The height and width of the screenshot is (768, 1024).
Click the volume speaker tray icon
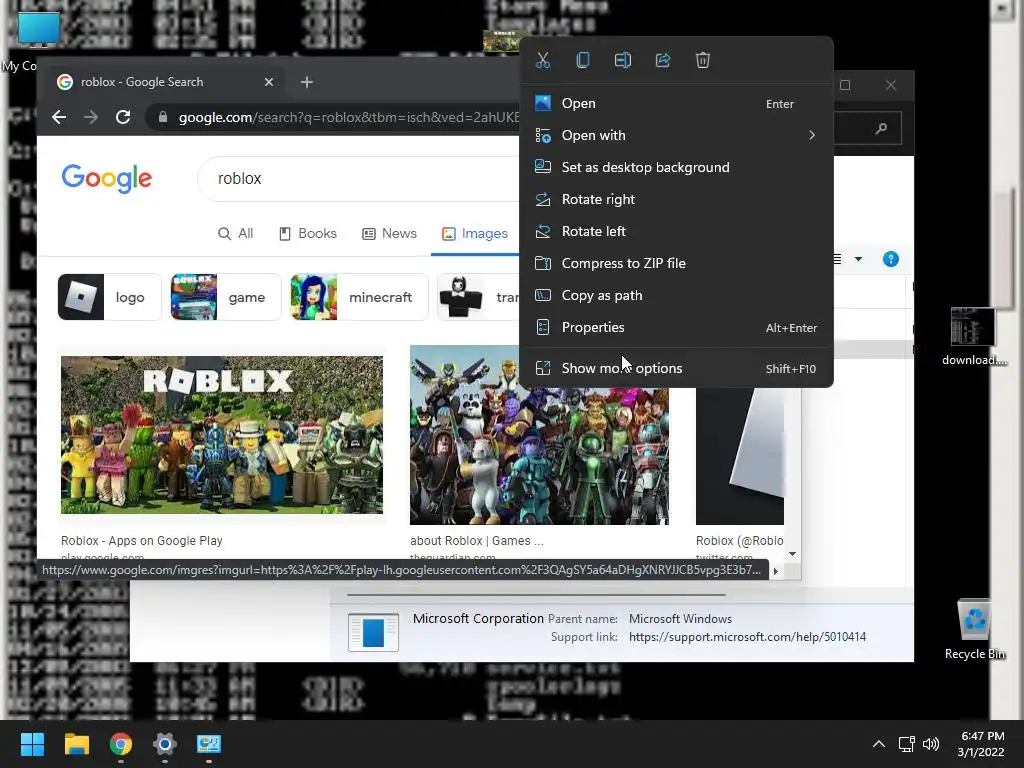931,744
